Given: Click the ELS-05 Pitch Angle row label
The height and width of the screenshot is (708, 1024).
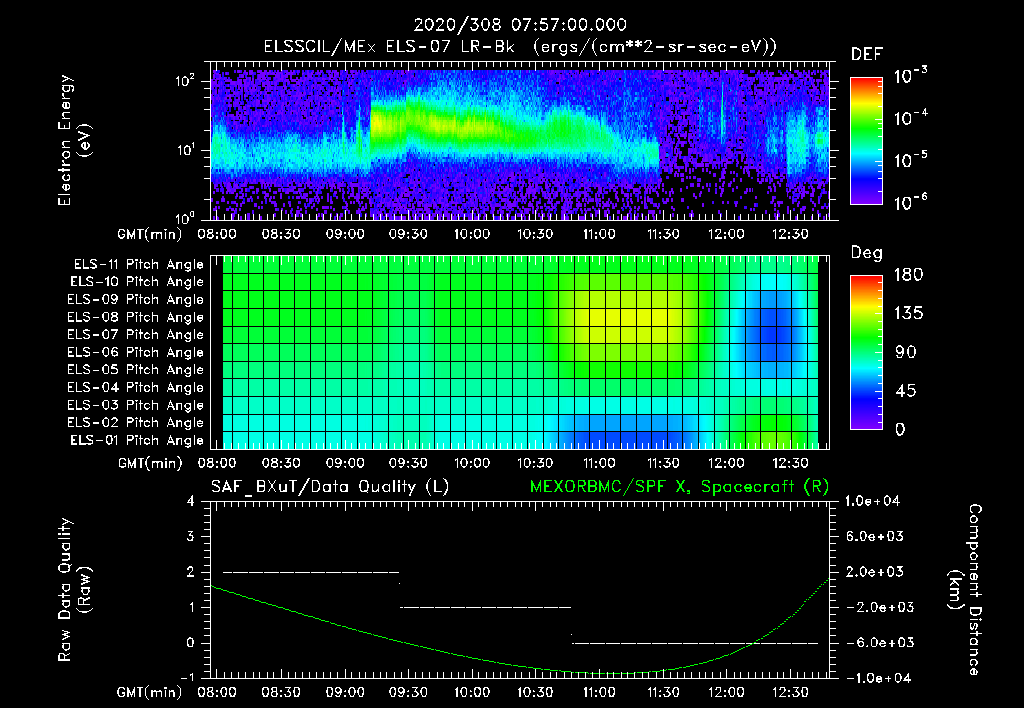Looking at the screenshot, I should point(135,370).
